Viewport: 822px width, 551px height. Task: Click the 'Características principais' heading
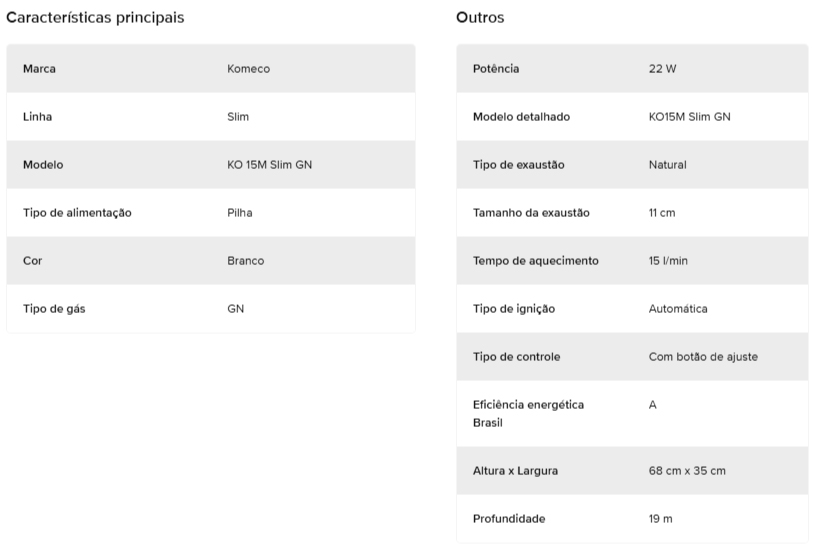pos(95,18)
